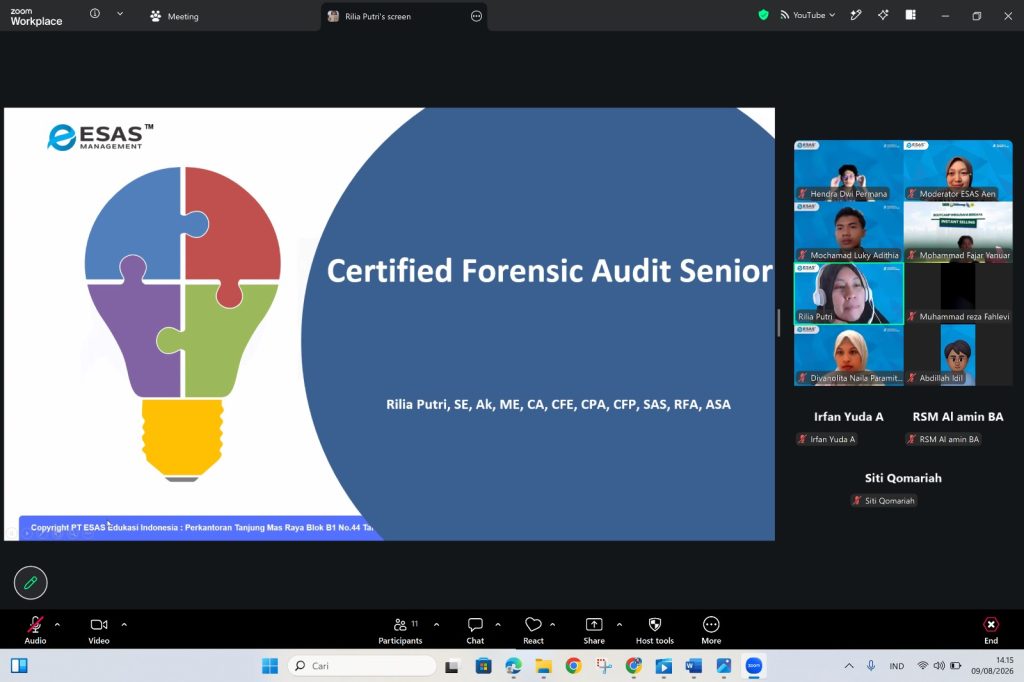
Task: Switch to the Zoom taskbar icon
Action: pos(754,666)
